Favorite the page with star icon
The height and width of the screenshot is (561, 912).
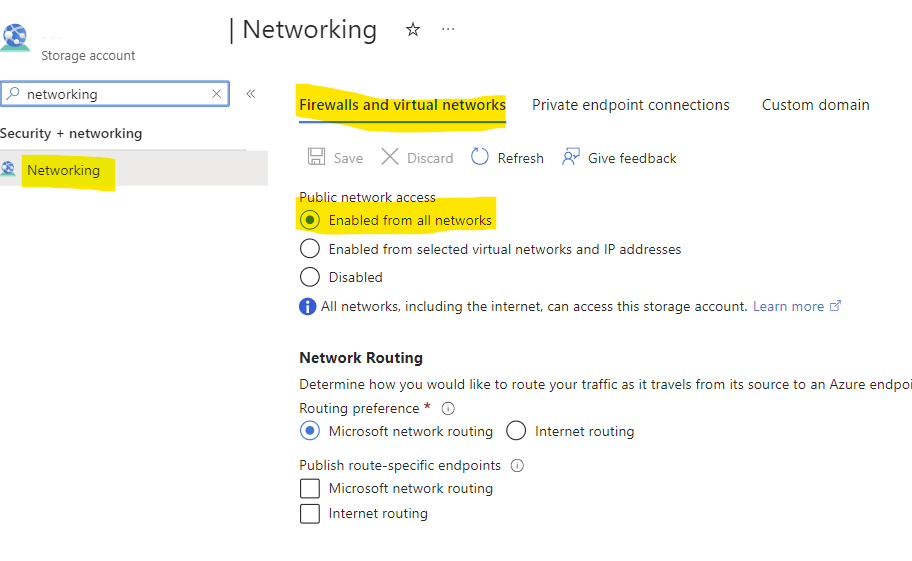(413, 29)
